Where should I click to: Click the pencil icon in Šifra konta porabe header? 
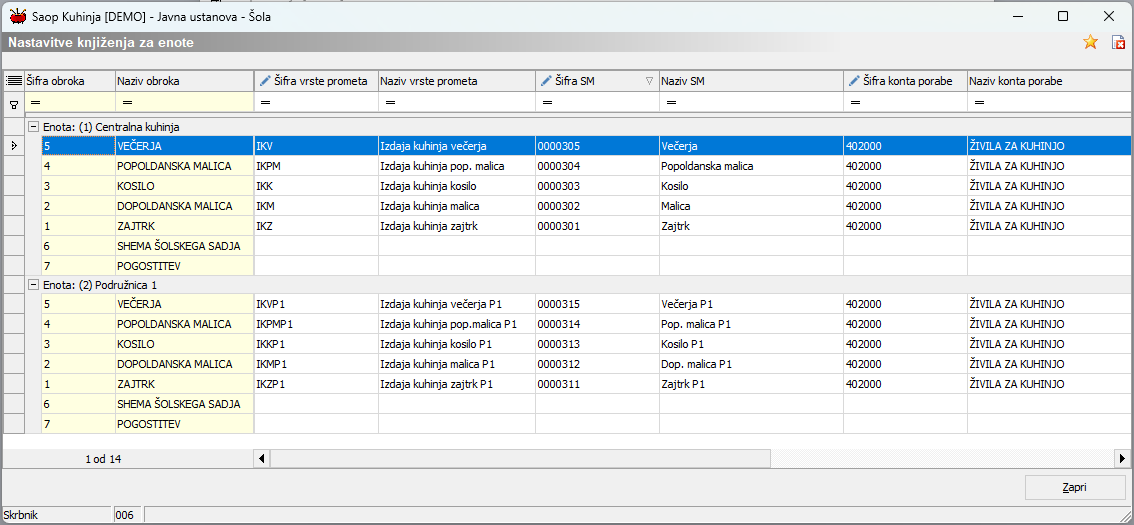(x=854, y=81)
